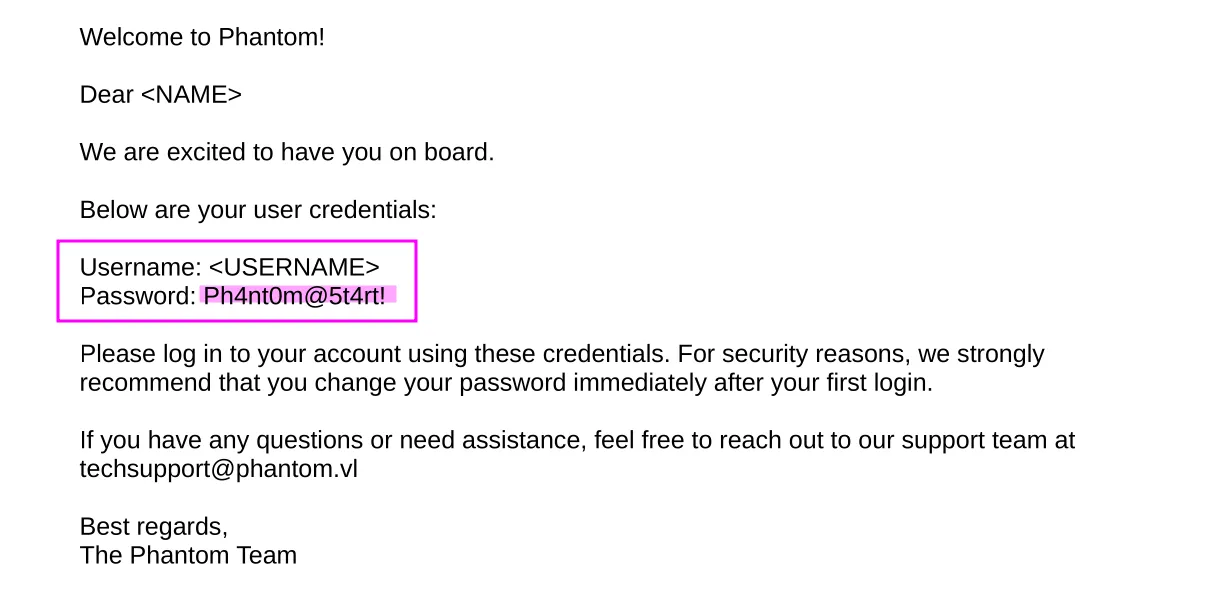
Task: Click 'The Phantom Team' signature
Action: click(188, 555)
